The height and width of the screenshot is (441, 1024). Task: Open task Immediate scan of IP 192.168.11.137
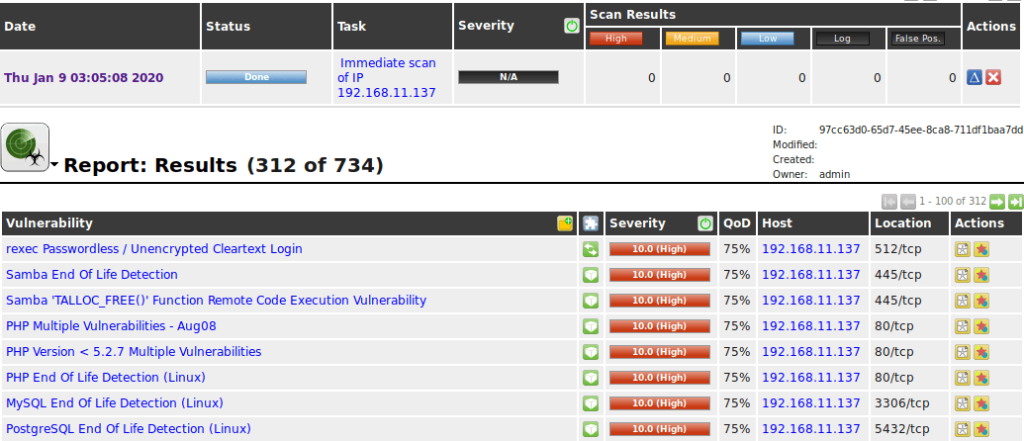tap(387, 78)
